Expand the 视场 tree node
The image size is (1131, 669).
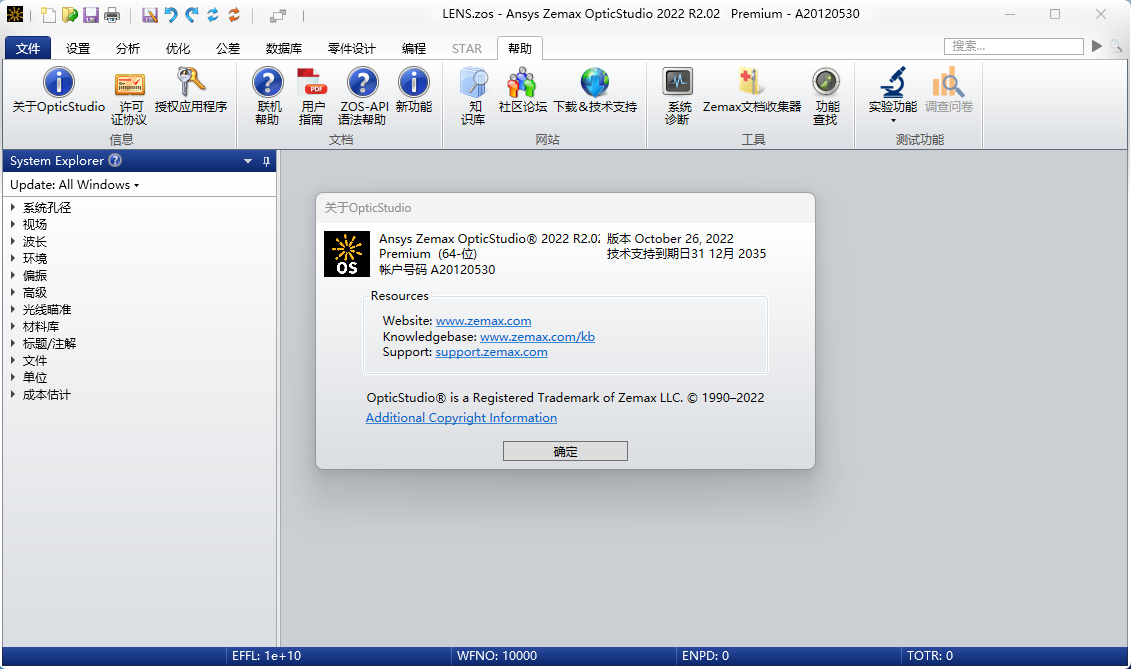pyautogui.click(x=13, y=224)
